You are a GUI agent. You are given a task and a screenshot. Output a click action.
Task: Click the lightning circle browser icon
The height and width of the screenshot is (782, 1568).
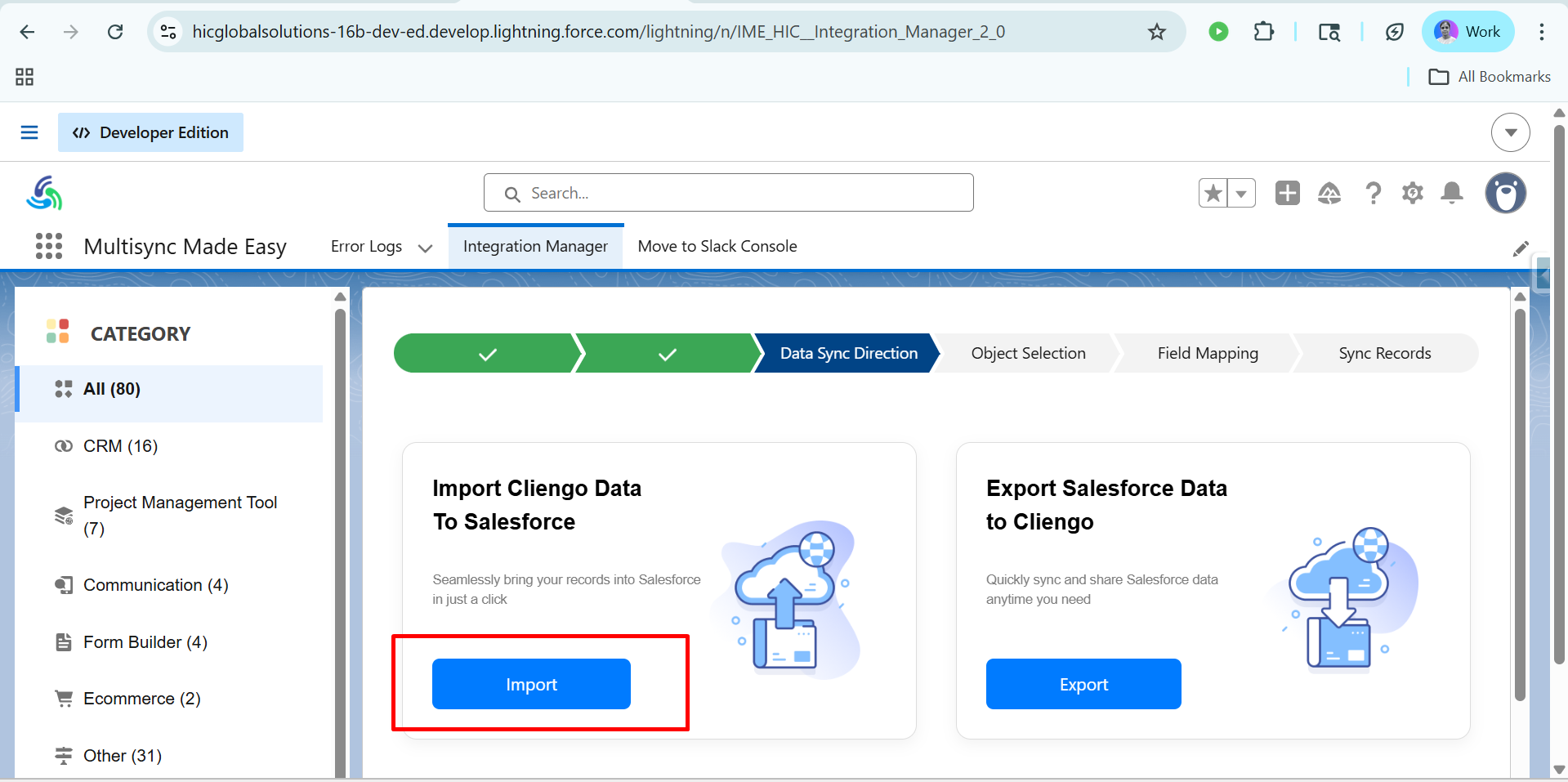(x=1394, y=32)
